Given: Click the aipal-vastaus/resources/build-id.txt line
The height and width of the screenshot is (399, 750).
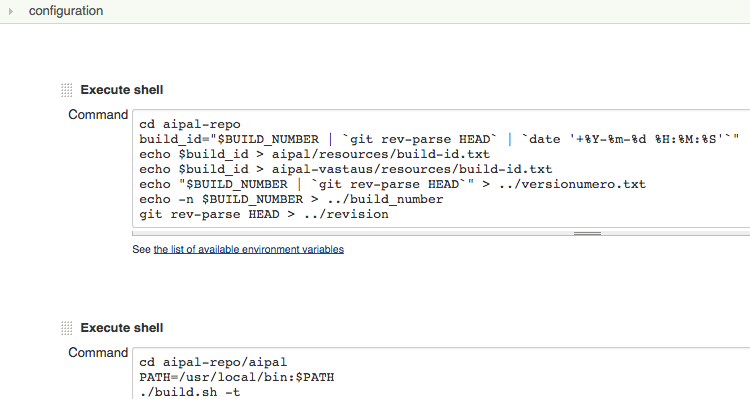Looking at the screenshot, I should click(x=345, y=169).
